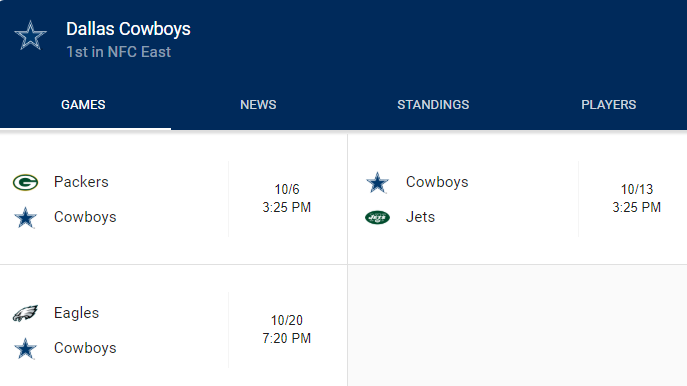Click the 1st in NFC East subtitle
The width and height of the screenshot is (687, 386).
tap(118, 52)
